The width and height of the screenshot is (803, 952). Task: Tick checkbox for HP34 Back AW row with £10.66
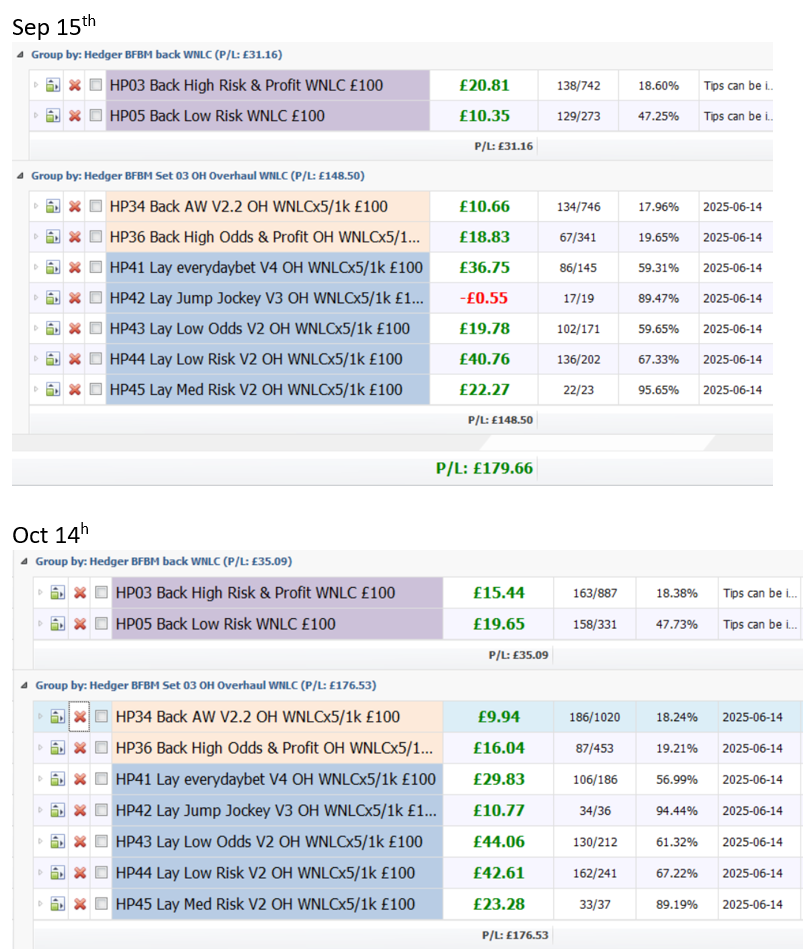coord(95,207)
